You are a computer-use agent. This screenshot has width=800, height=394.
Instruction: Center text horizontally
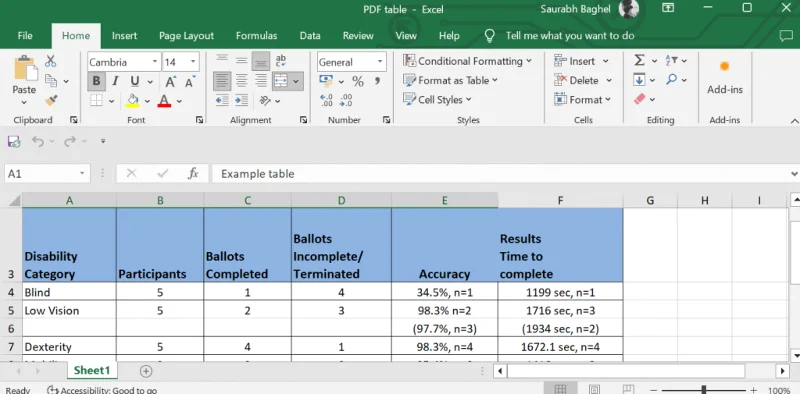[241, 81]
